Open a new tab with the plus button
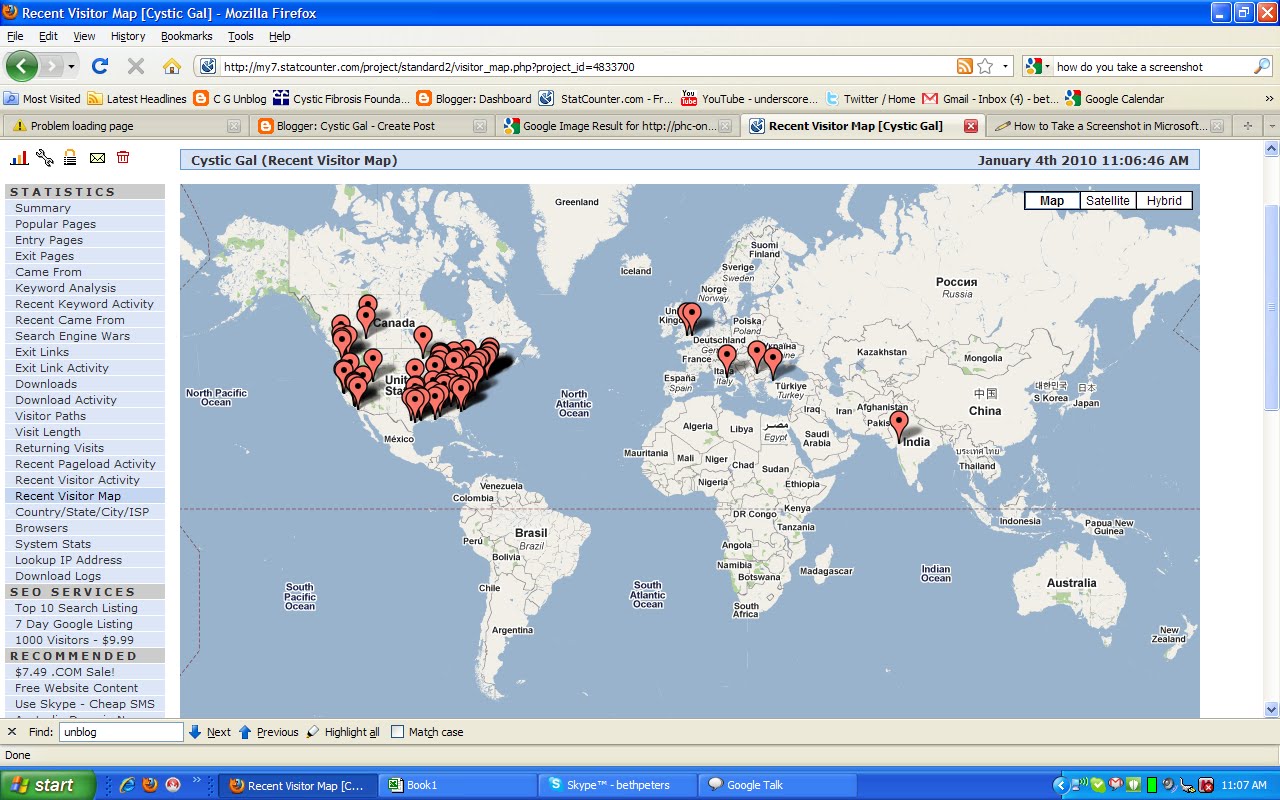 (1247, 126)
